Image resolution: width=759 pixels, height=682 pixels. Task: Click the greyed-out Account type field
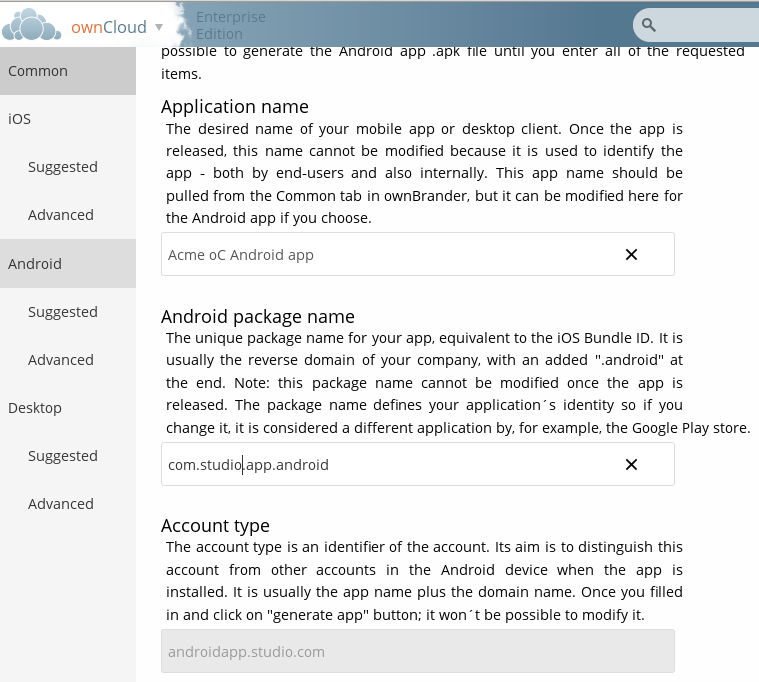pyautogui.click(x=417, y=651)
